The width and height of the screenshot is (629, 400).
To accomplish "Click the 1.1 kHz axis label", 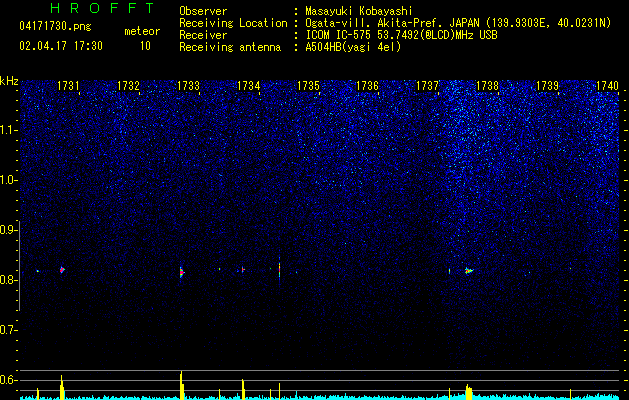I will (8, 130).
